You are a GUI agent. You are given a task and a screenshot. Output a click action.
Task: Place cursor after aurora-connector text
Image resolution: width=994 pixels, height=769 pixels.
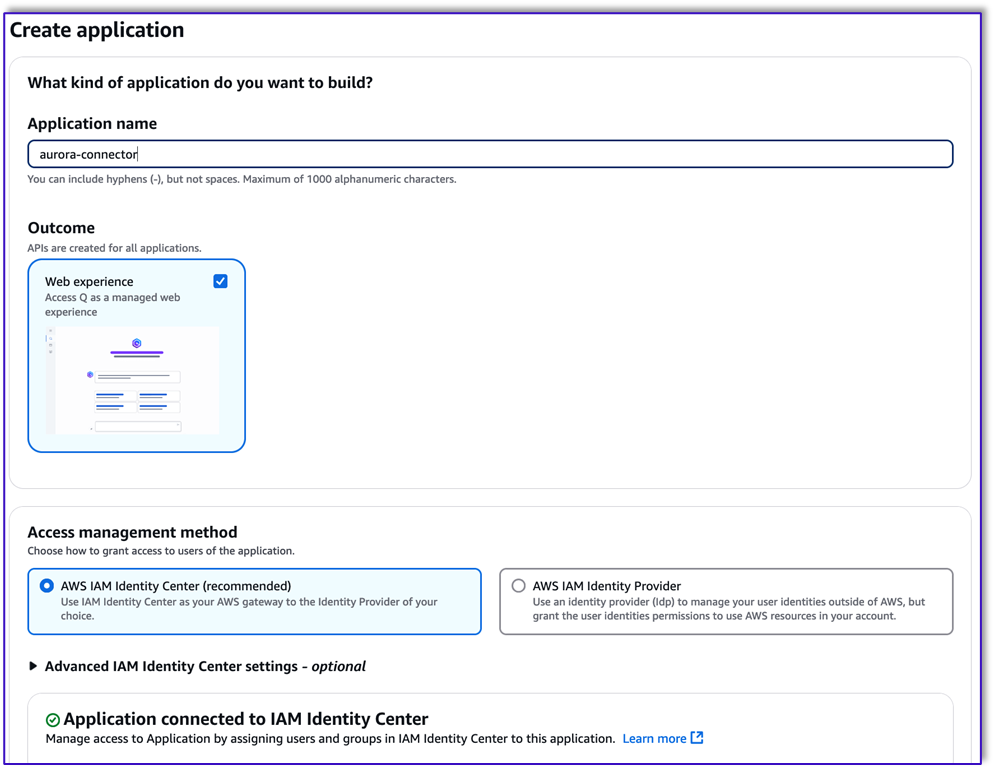pos(139,154)
